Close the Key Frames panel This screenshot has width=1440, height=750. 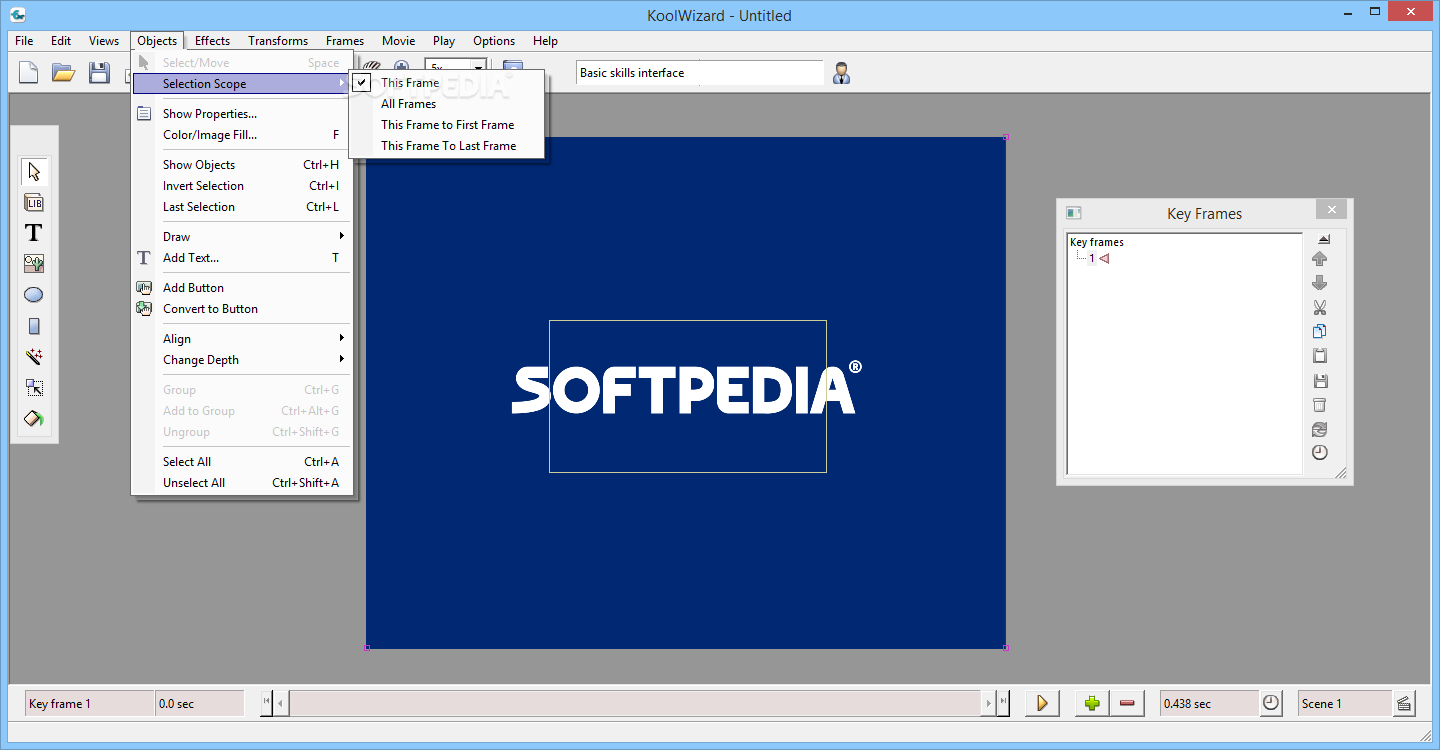(x=1331, y=209)
